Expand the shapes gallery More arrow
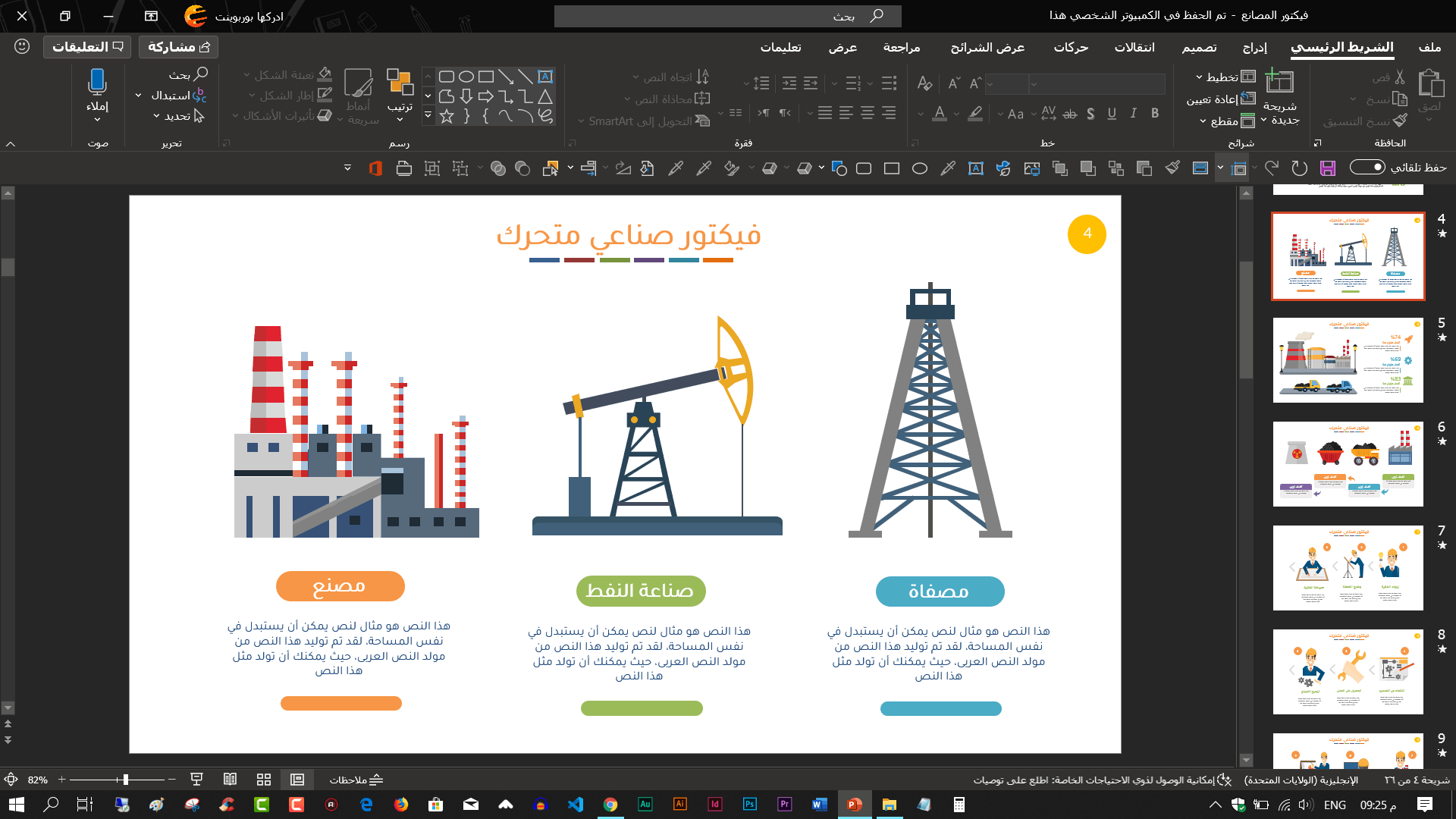The image size is (1456, 819). tap(428, 116)
